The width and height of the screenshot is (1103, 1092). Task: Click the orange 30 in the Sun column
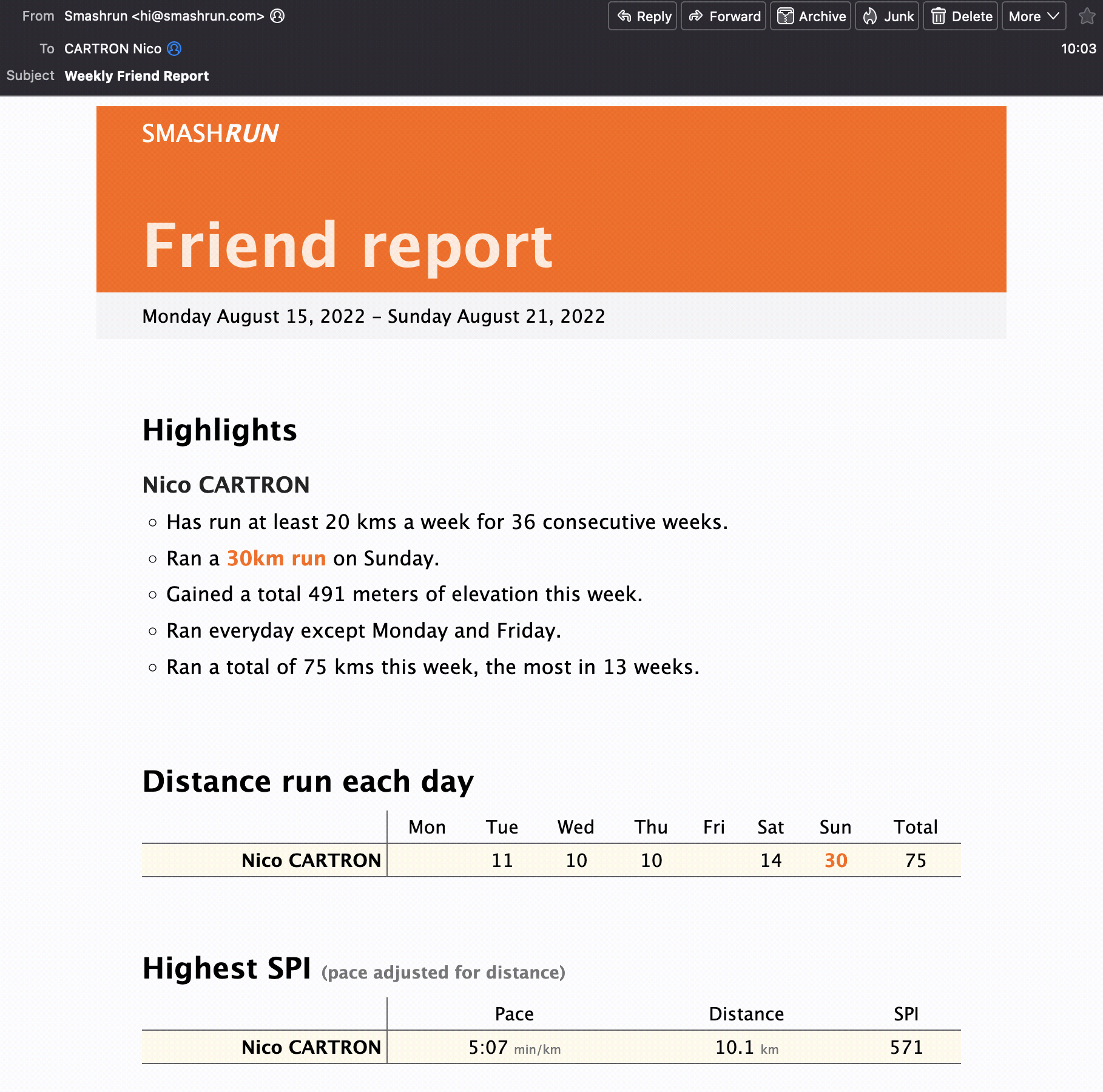coord(835,860)
